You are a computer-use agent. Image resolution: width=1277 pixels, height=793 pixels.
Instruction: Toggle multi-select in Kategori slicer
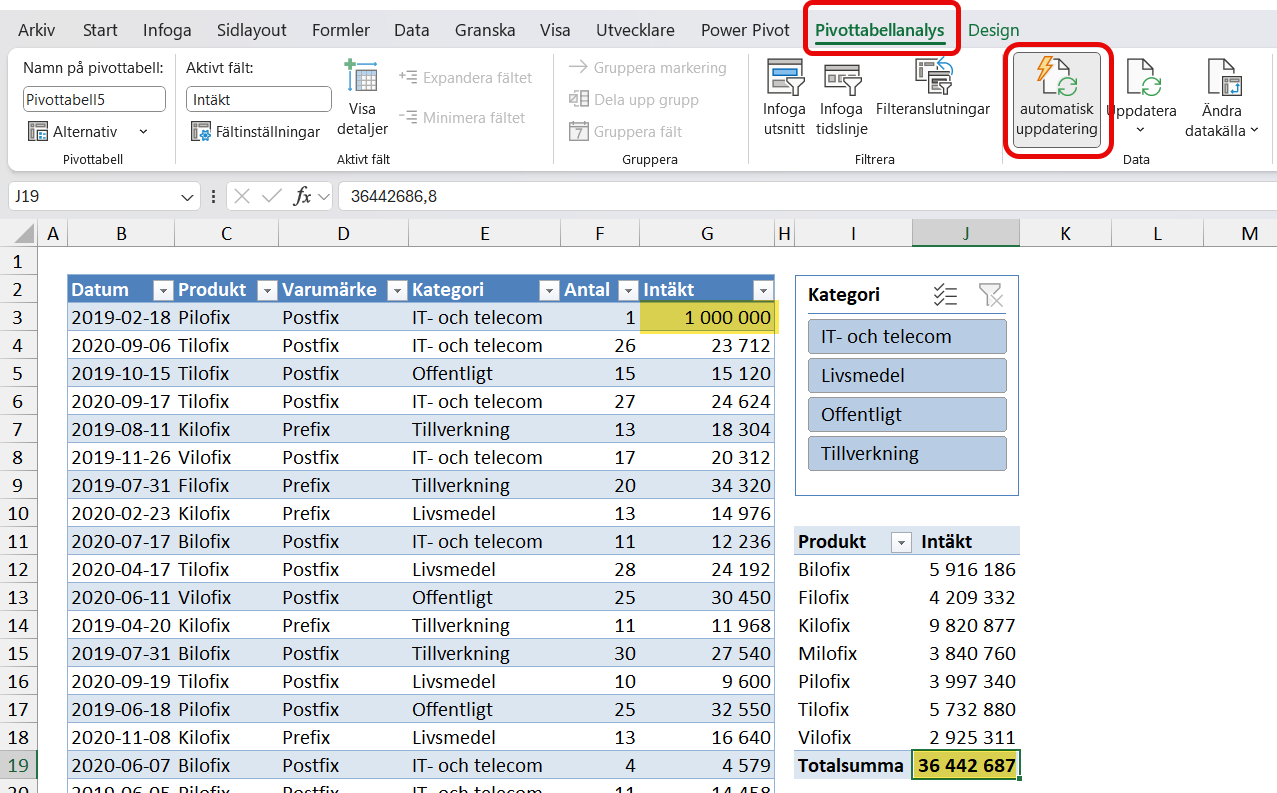[945, 294]
